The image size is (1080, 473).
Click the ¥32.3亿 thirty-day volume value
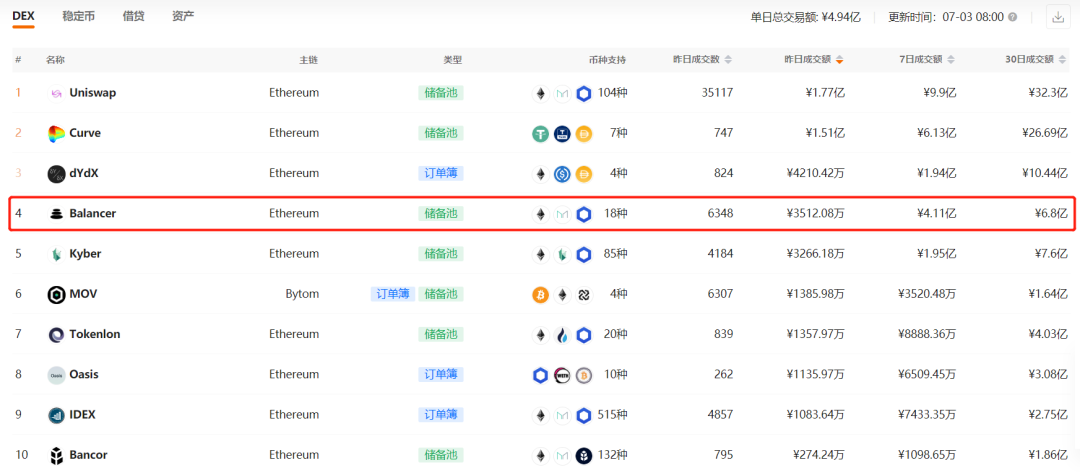coord(1048,93)
